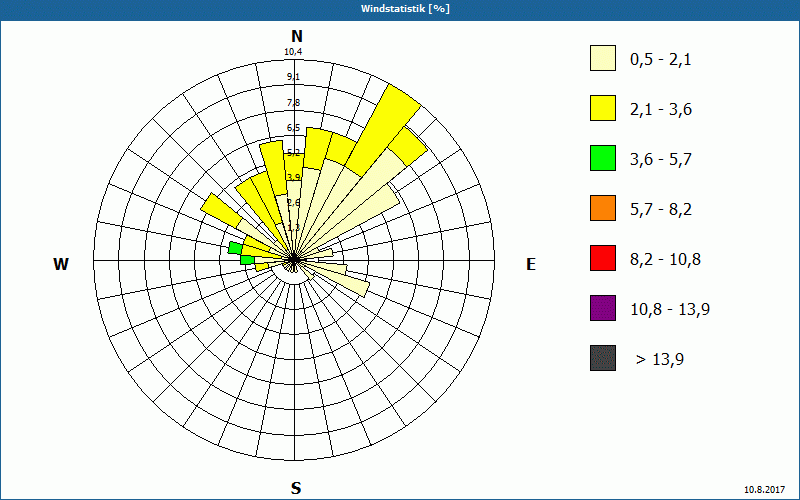The image size is (800, 500).
Task: Click the green 3,6 - 5,7 legend swatch
Action: [603, 158]
